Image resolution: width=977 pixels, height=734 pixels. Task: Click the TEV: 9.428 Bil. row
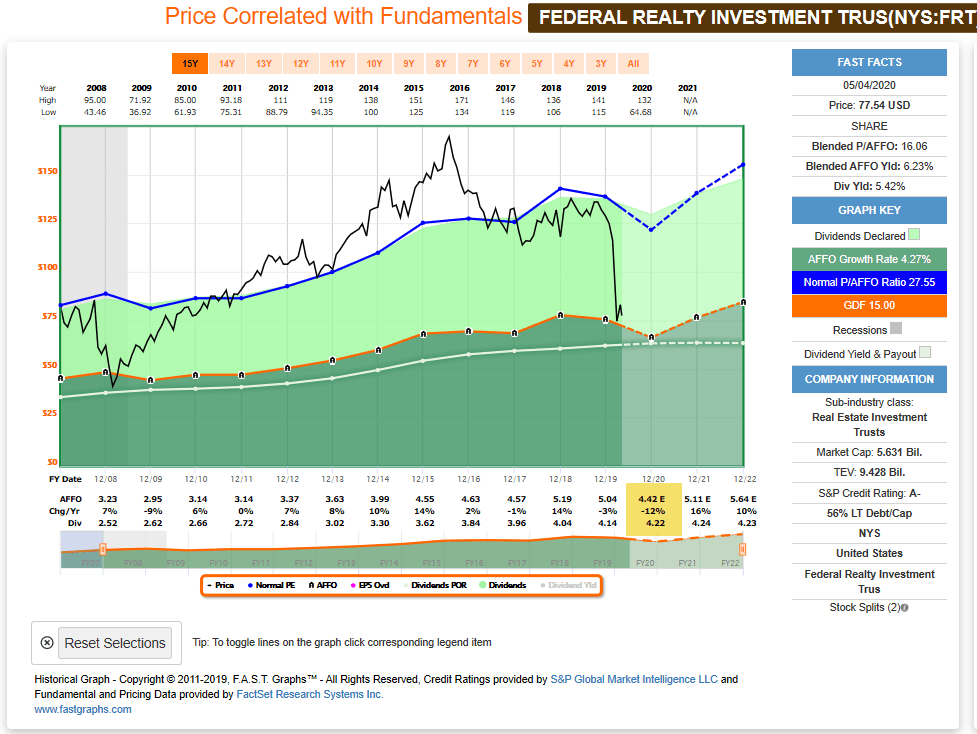pos(869,472)
